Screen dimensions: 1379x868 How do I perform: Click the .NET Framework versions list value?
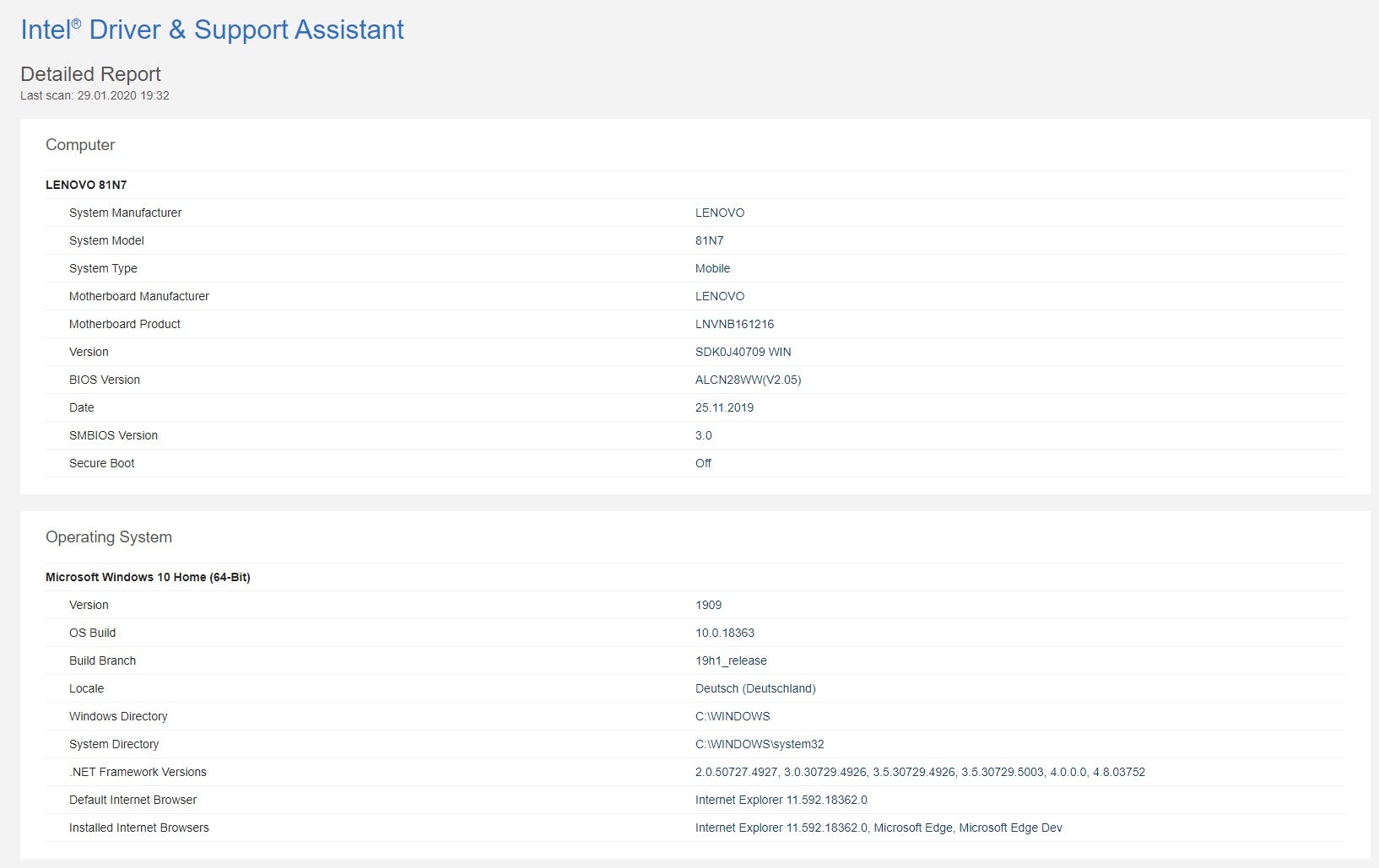click(920, 772)
